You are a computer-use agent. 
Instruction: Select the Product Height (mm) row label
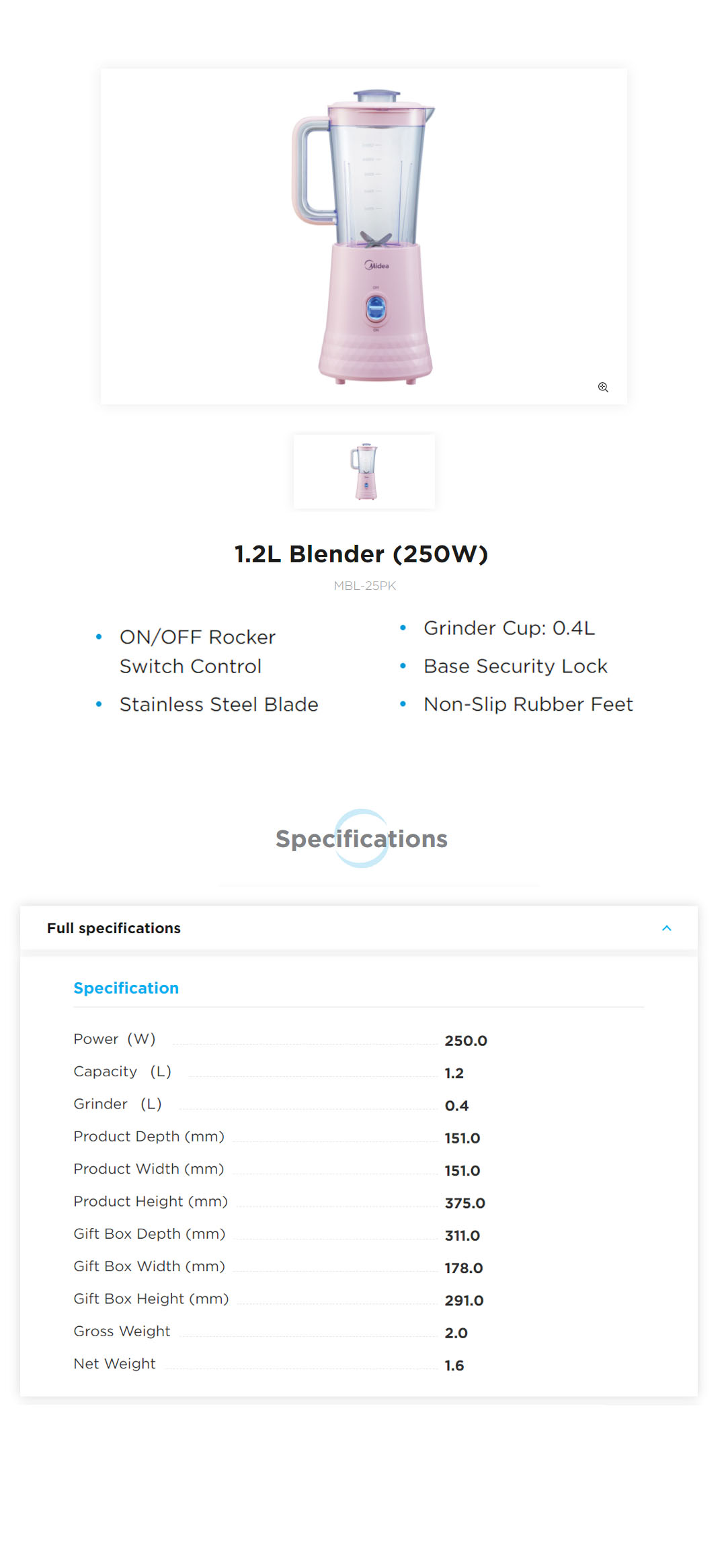[x=151, y=1201]
